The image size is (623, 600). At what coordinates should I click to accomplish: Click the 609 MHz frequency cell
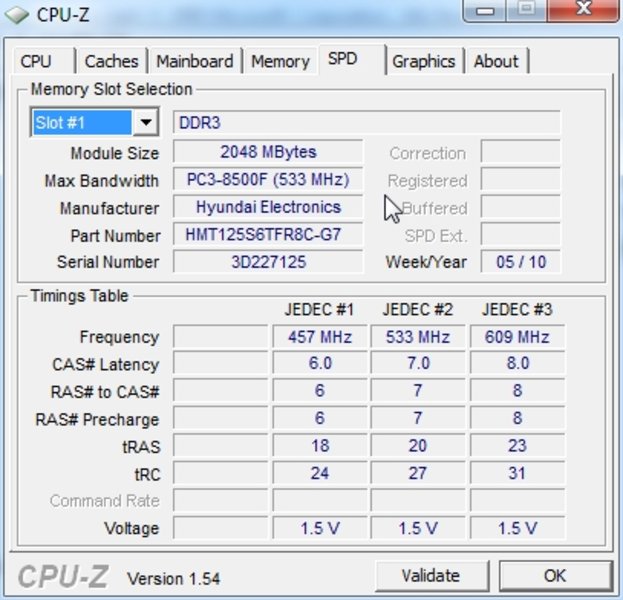(x=517, y=337)
